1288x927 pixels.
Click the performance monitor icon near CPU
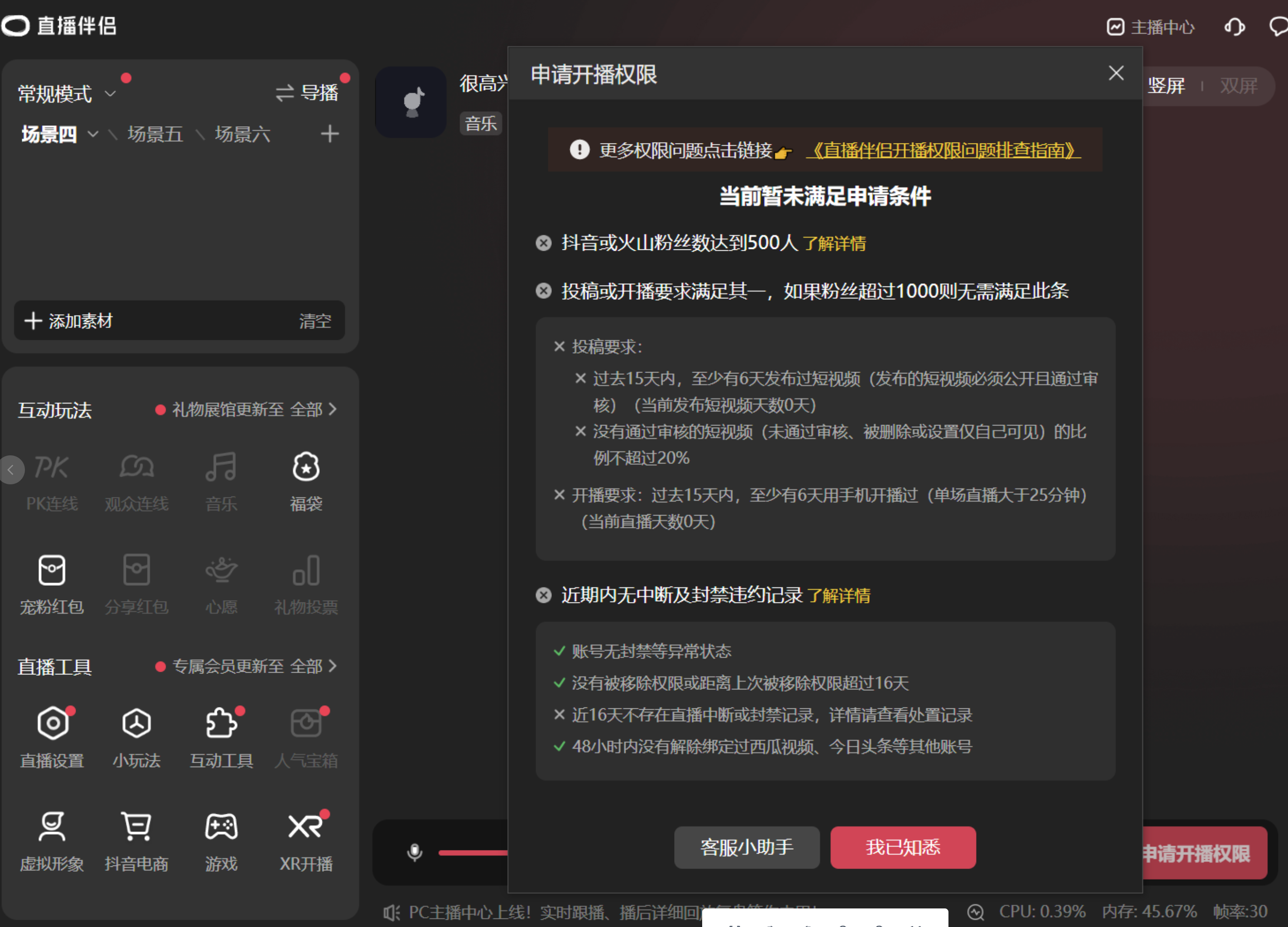coord(975,912)
